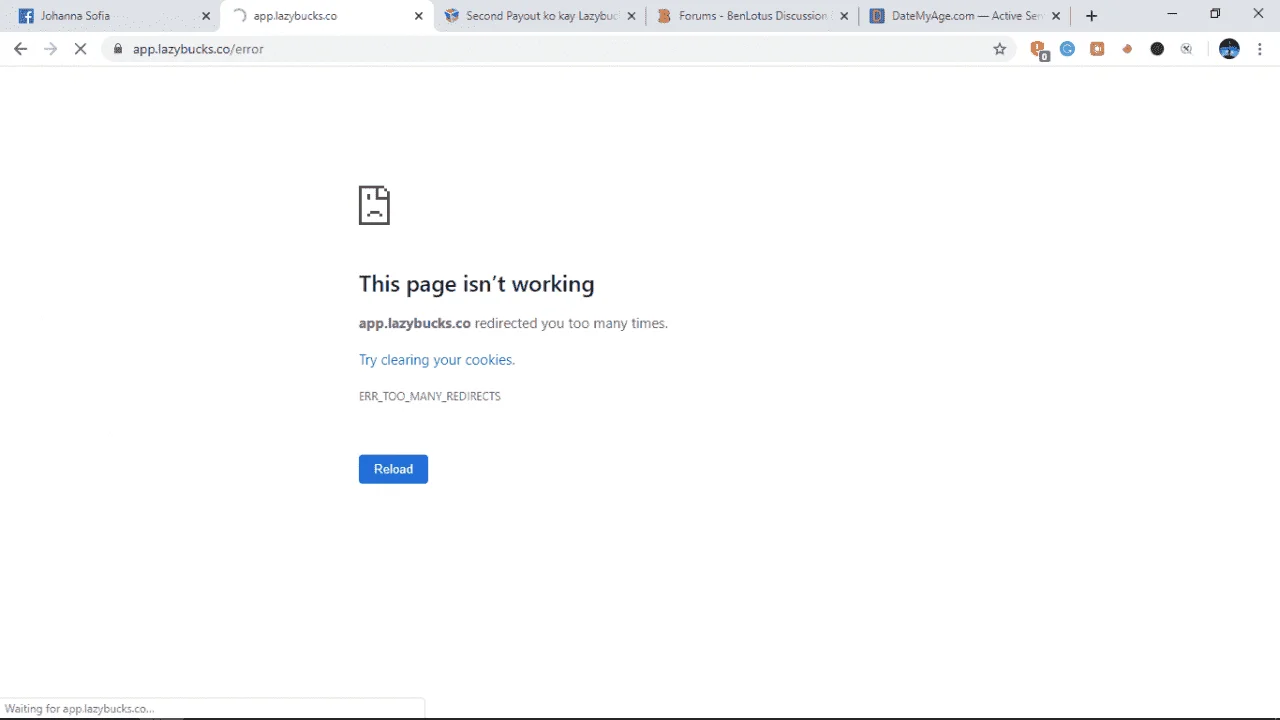Open the orange shield extension with 0 badge
The width and height of the screenshot is (1280, 720).
(x=1038, y=49)
